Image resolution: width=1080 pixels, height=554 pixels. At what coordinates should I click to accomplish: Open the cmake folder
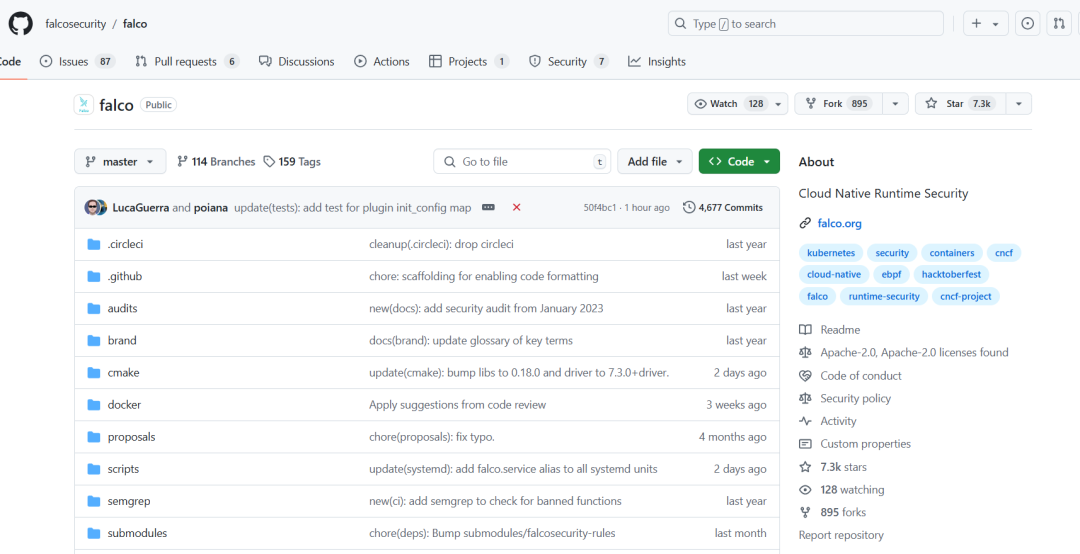[x=124, y=373]
